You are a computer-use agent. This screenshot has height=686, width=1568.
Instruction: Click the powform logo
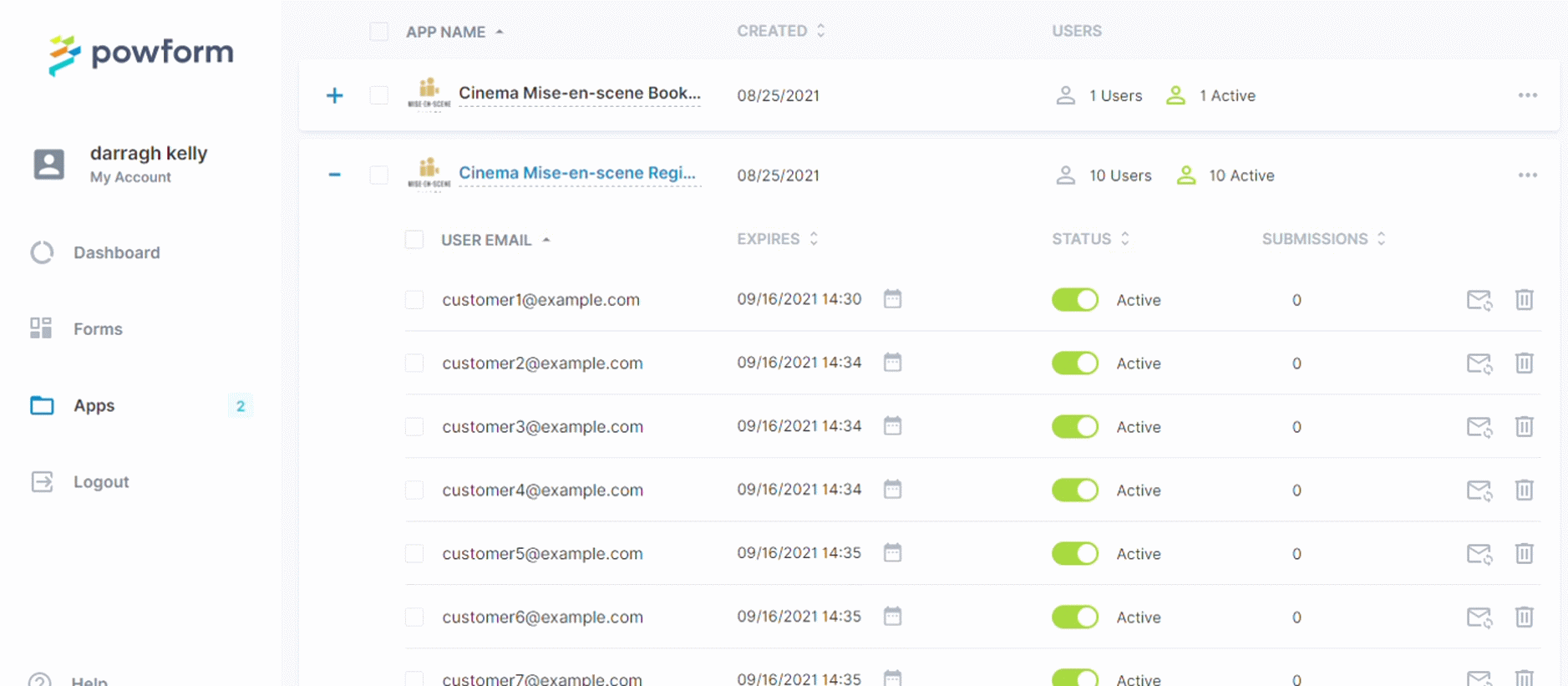coord(140,54)
